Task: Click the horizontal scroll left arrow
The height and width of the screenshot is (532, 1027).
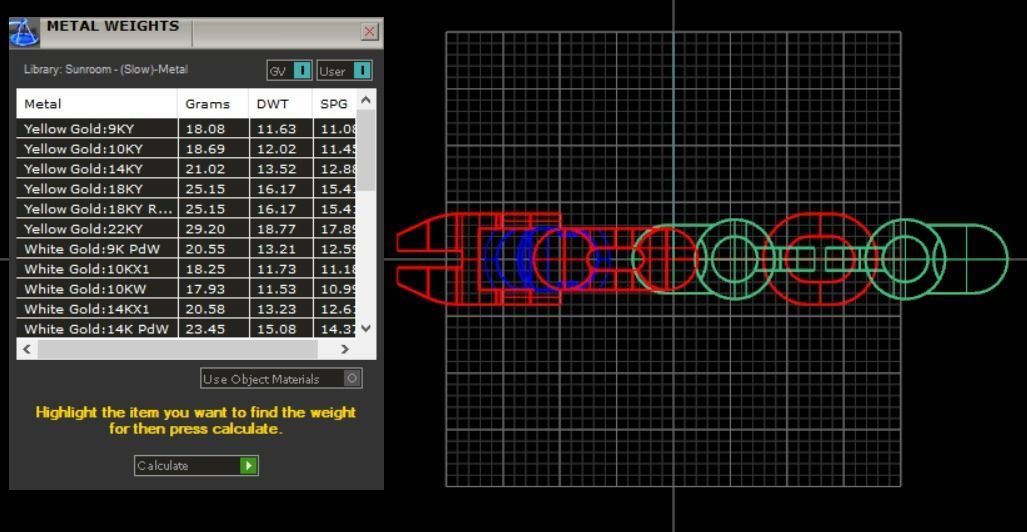Action: [x=27, y=349]
